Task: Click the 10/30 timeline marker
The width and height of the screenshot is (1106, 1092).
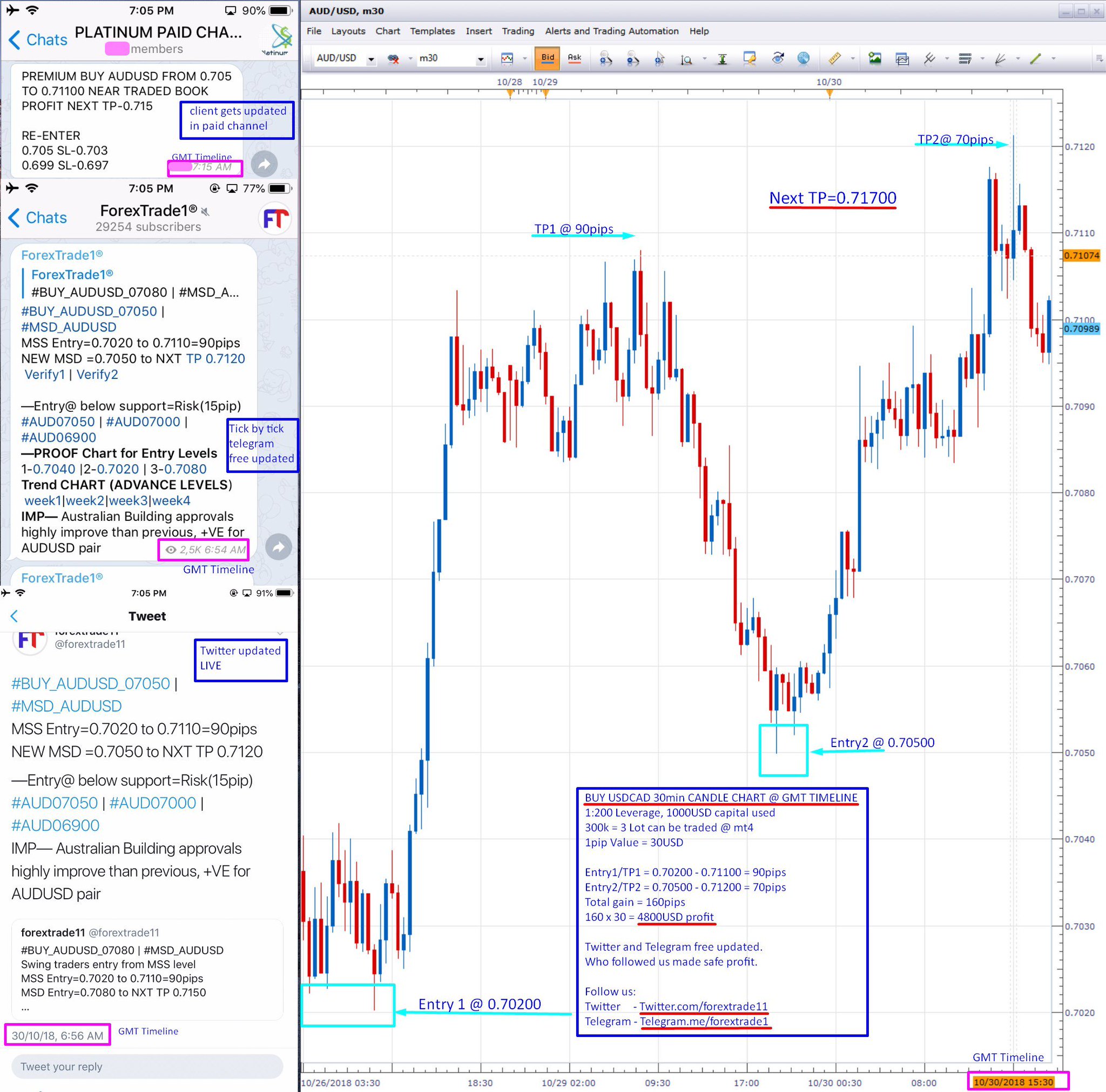Action: click(829, 93)
